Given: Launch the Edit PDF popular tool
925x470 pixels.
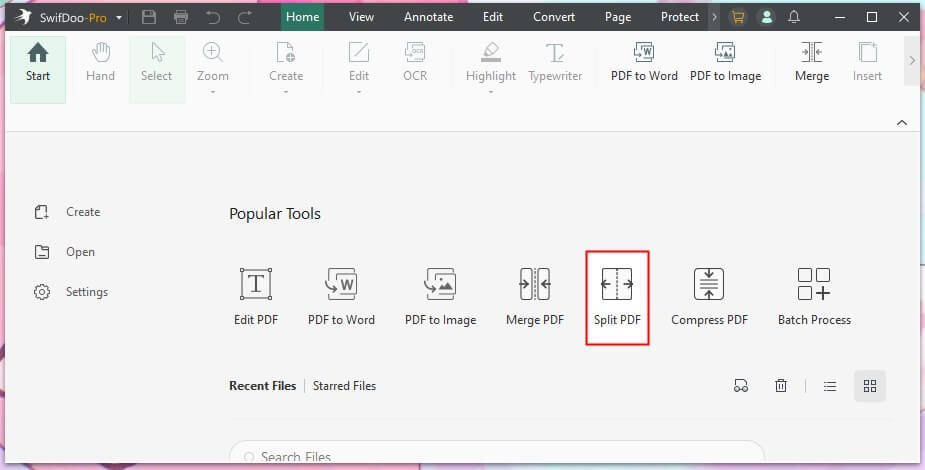Looking at the screenshot, I should pyautogui.click(x=256, y=297).
